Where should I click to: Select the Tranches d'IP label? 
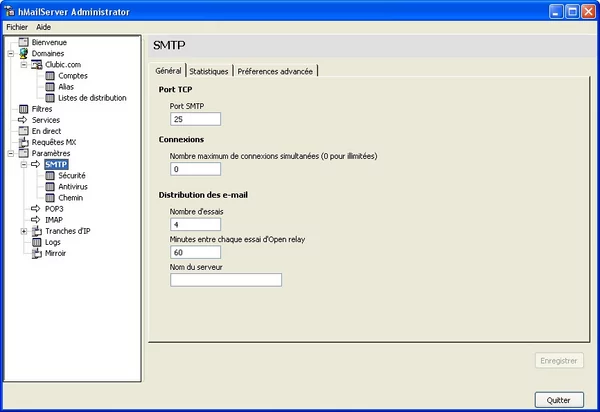click(67, 231)
